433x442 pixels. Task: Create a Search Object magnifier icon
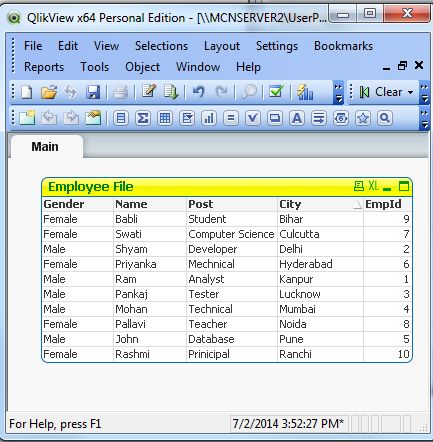pyautogui.click(x=385, y=118)
